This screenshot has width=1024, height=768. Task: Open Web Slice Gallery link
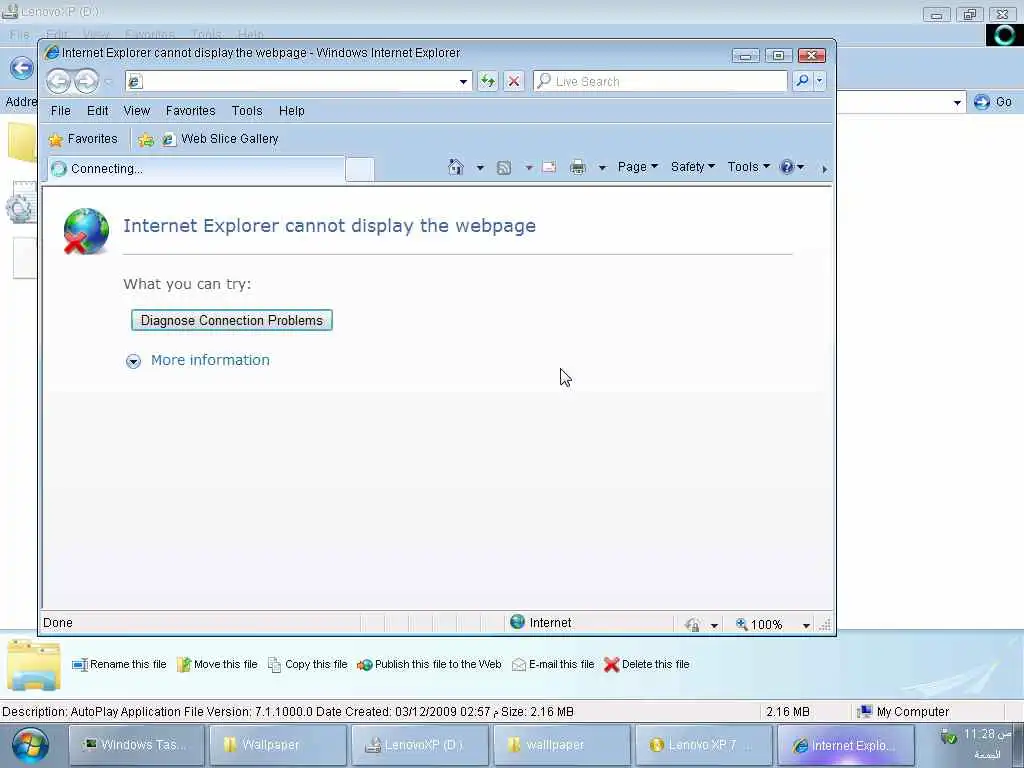(x=221, y=139)
